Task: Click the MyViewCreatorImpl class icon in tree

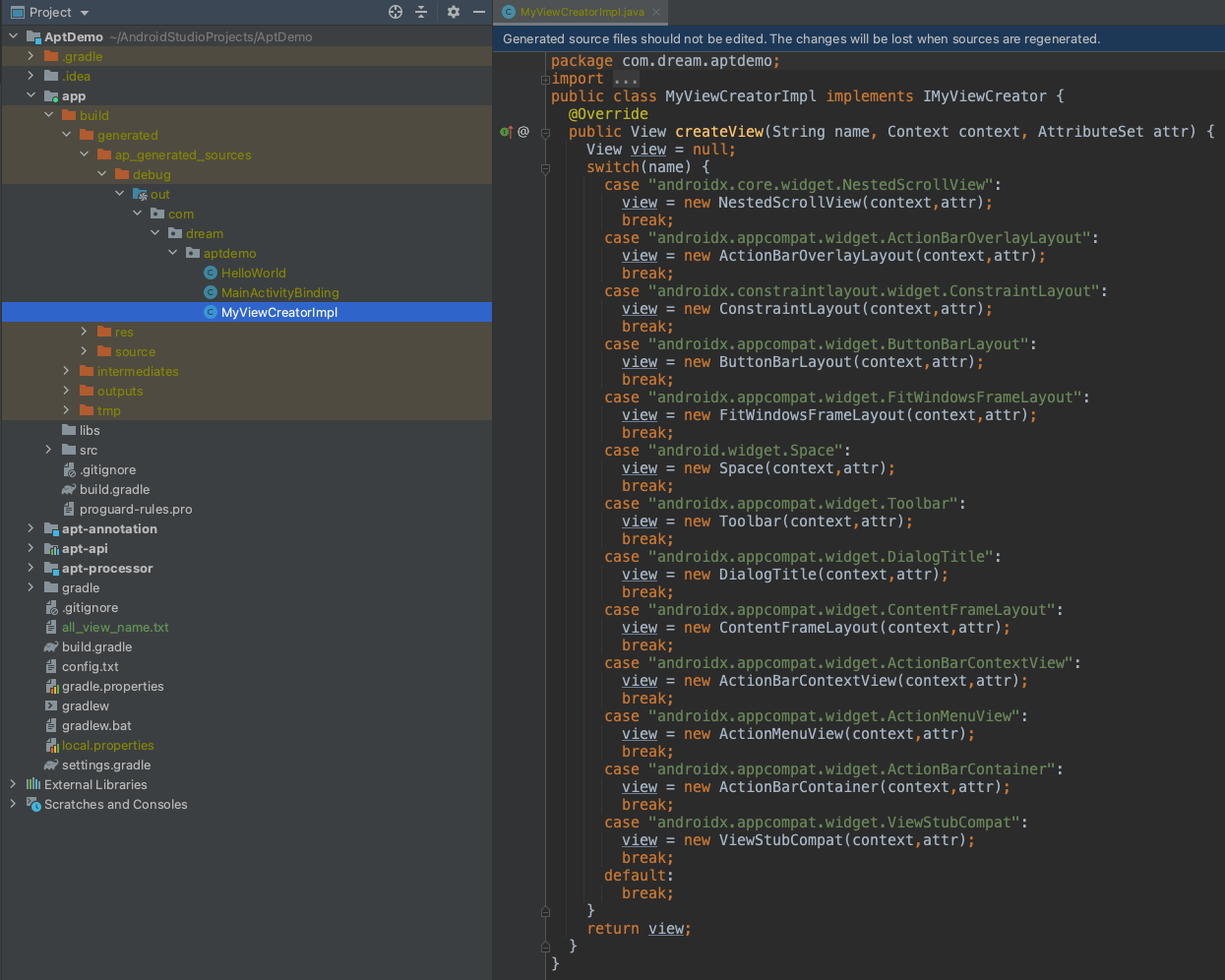Action: (211, 312)
